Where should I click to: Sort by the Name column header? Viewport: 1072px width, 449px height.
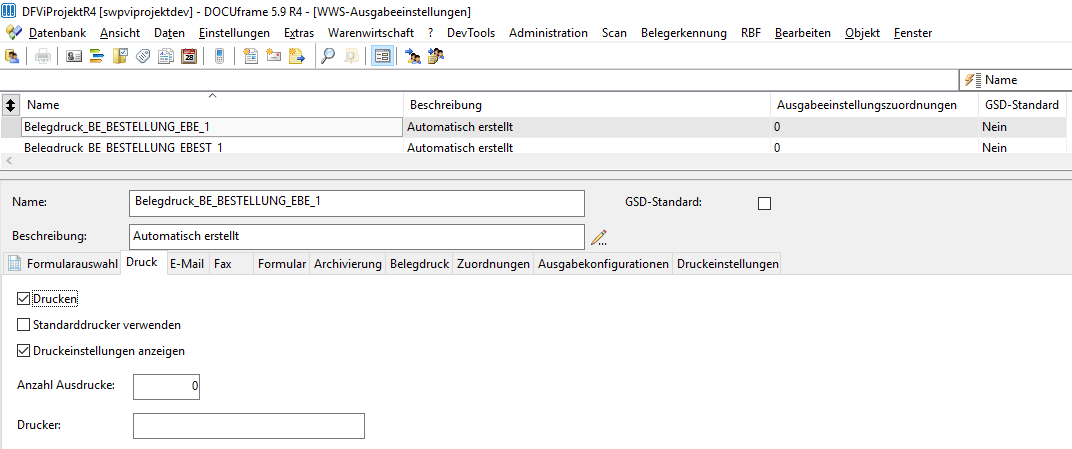click(x=213, y=105)
